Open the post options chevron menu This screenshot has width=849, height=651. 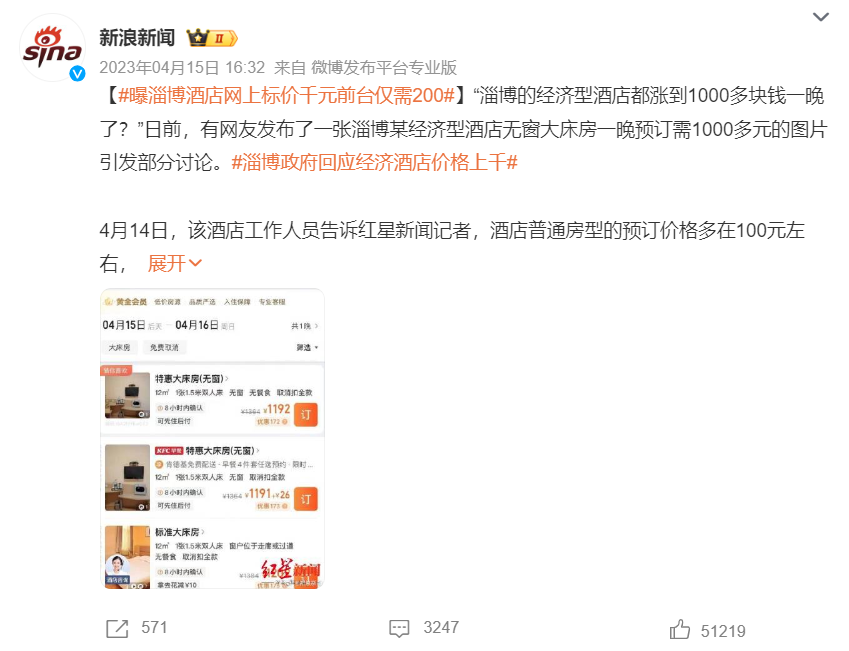pyautogui.click(x=821, y=17)
